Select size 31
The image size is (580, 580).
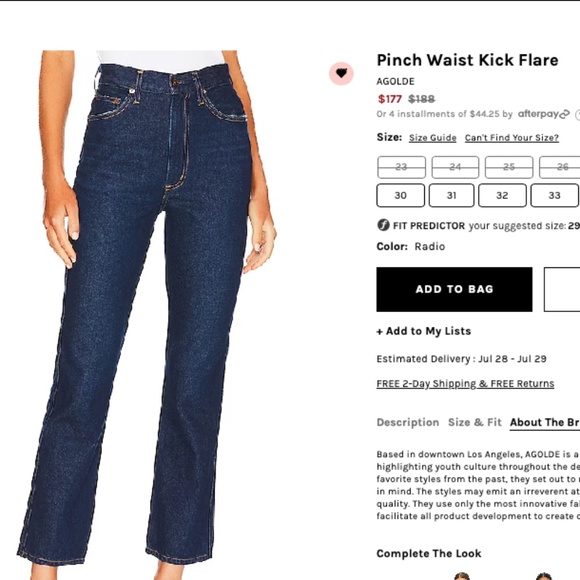pyautogui.click(x=451, y=195)
